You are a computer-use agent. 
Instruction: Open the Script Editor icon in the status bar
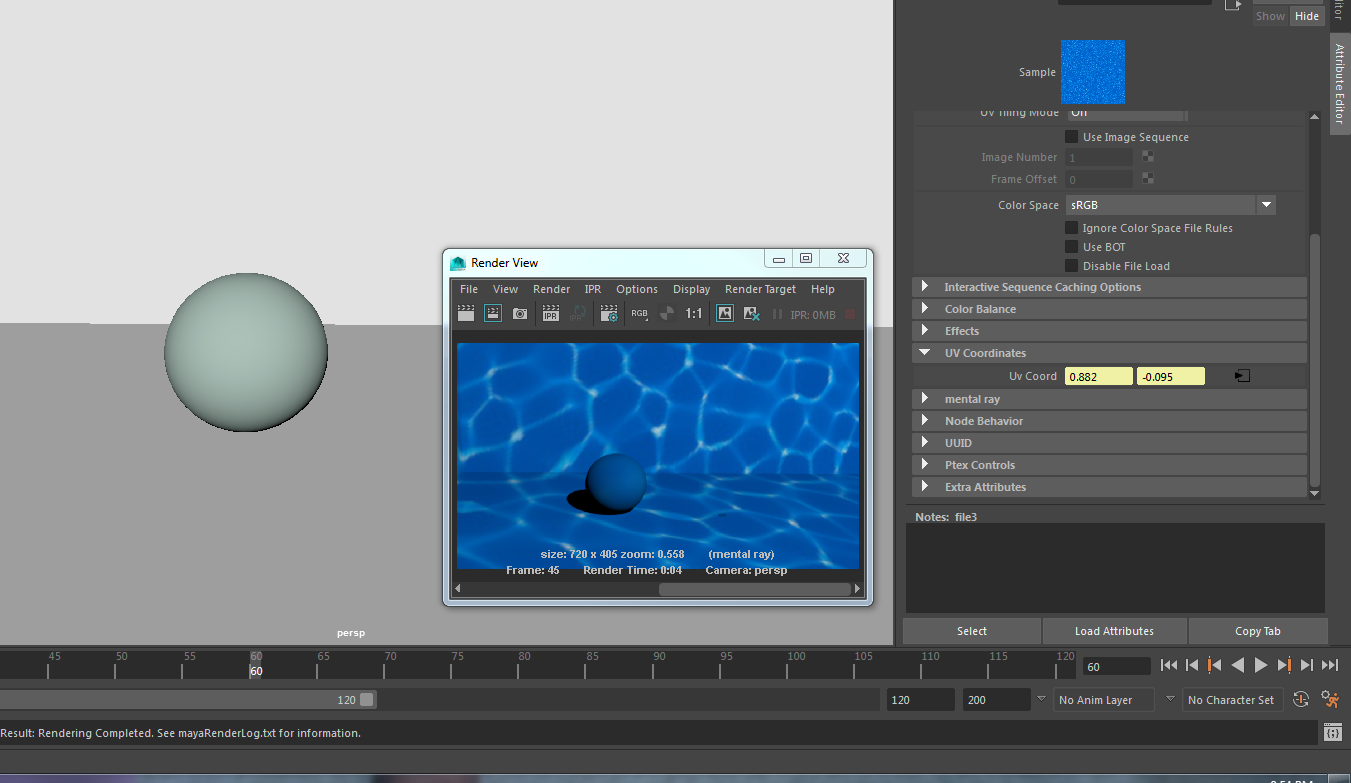point(1332,733)
